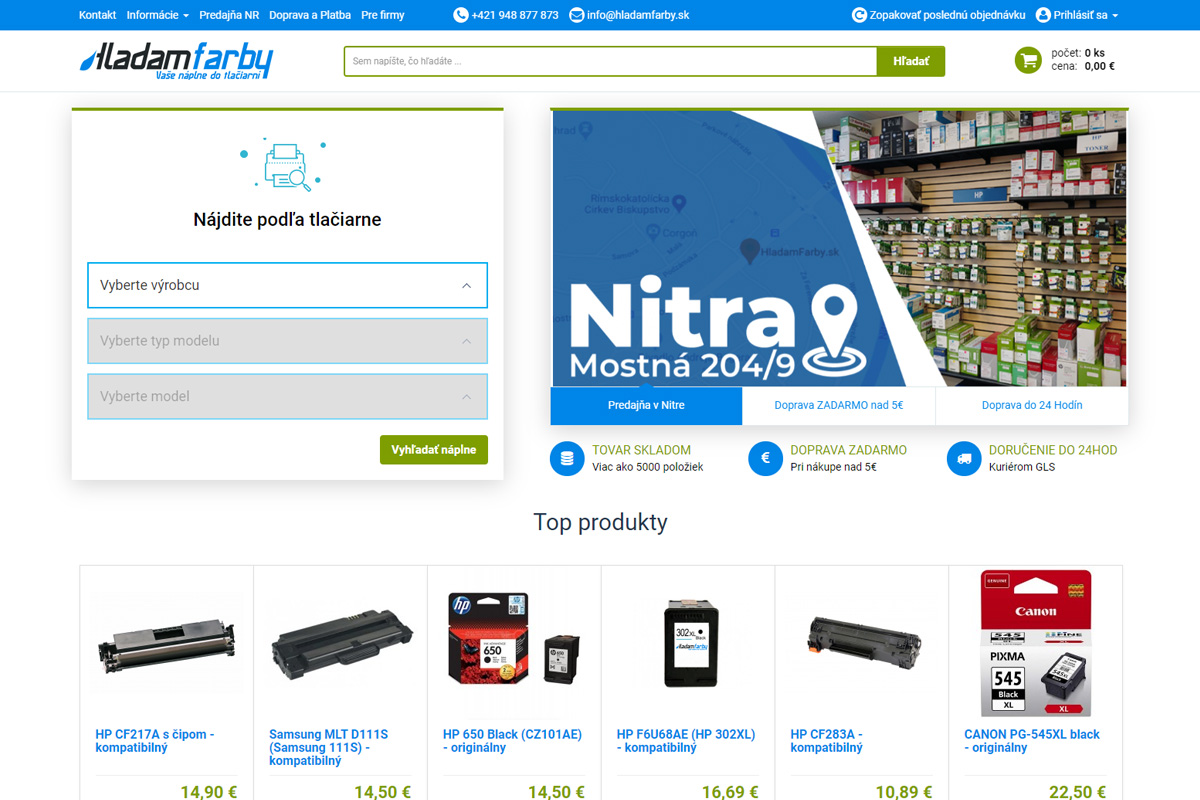The image size is (1200, 800).
Task: Click the cart summary počet 0 ks
Action: coord(1078,53)
